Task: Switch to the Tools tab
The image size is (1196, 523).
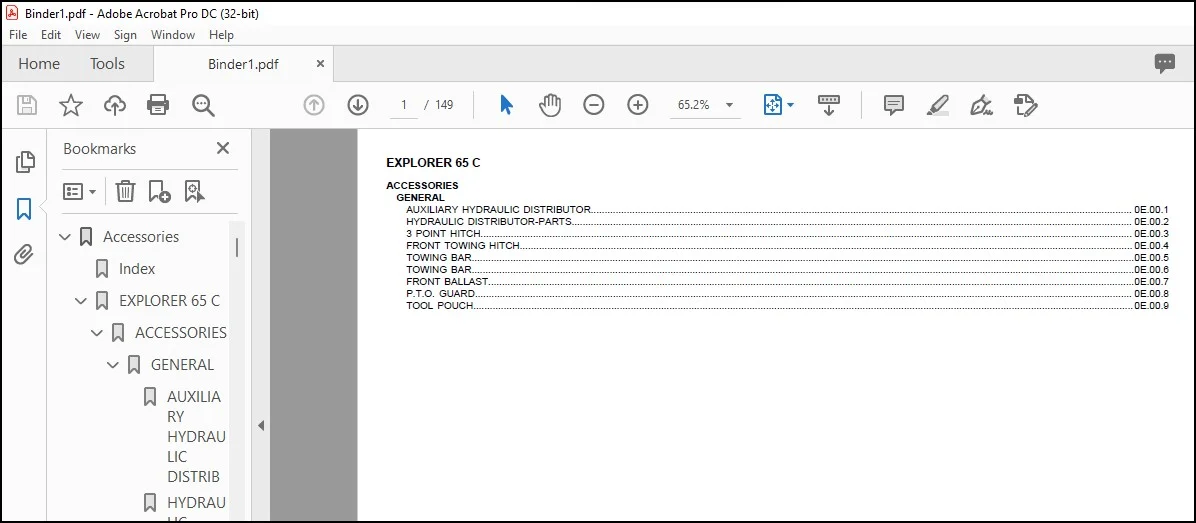Action: [x=108, y=64]
